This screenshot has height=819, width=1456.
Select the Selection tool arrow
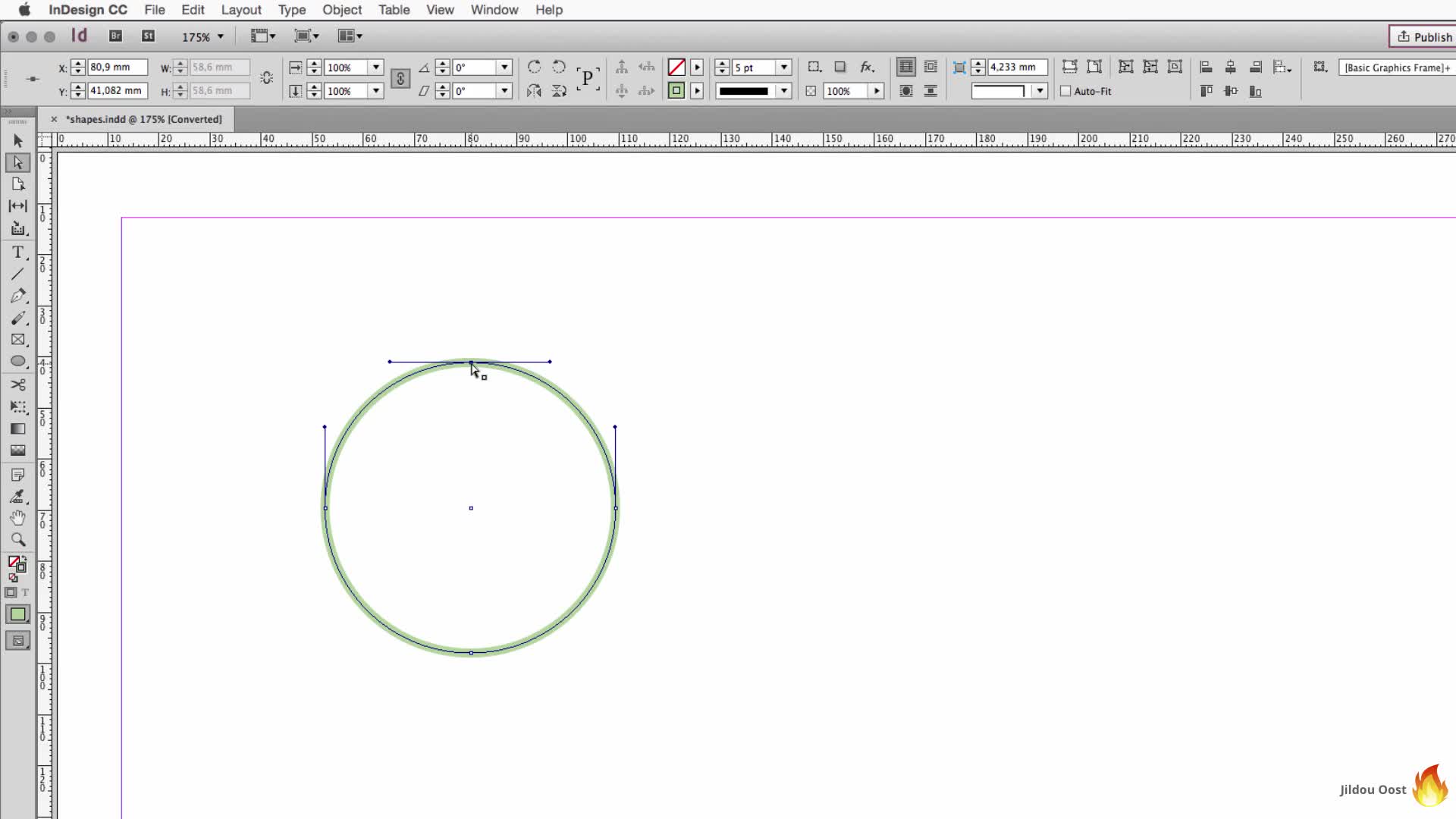coord(18,140)
